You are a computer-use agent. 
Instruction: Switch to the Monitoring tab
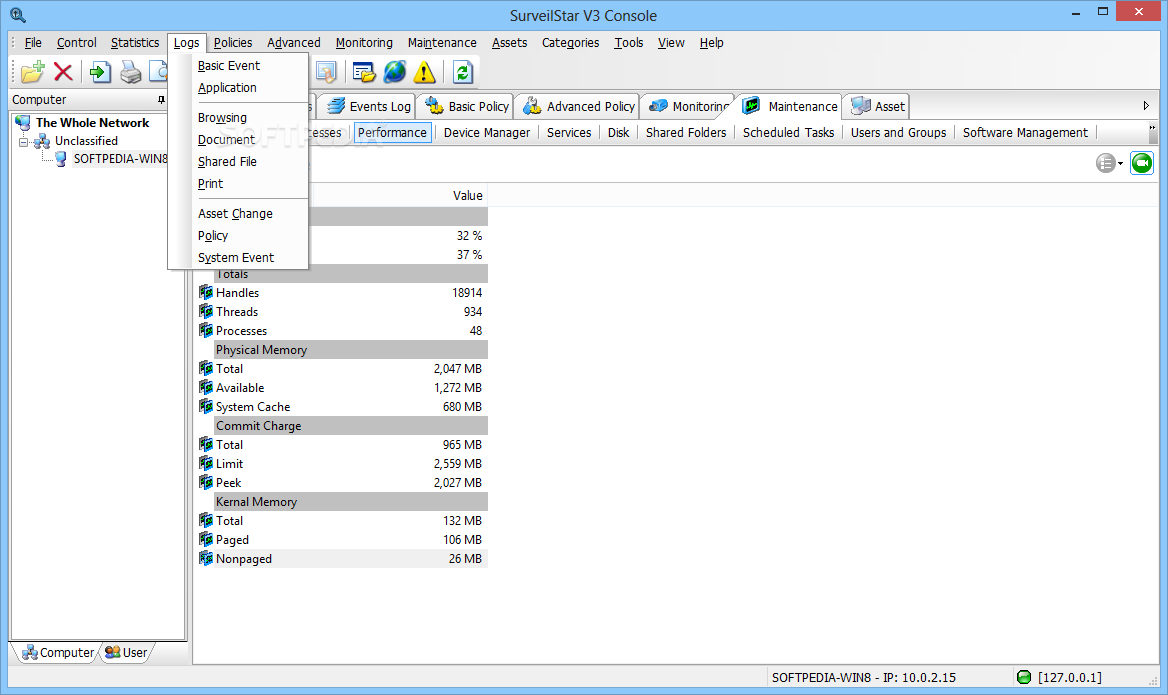pyautogui.click(x=688, y=107)
